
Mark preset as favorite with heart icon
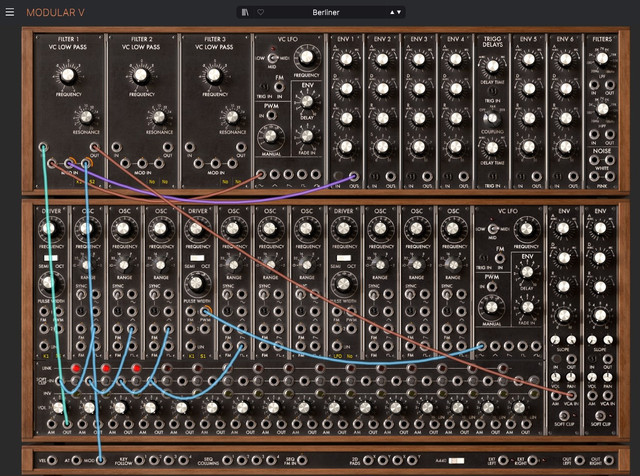(x=260, y=12)
